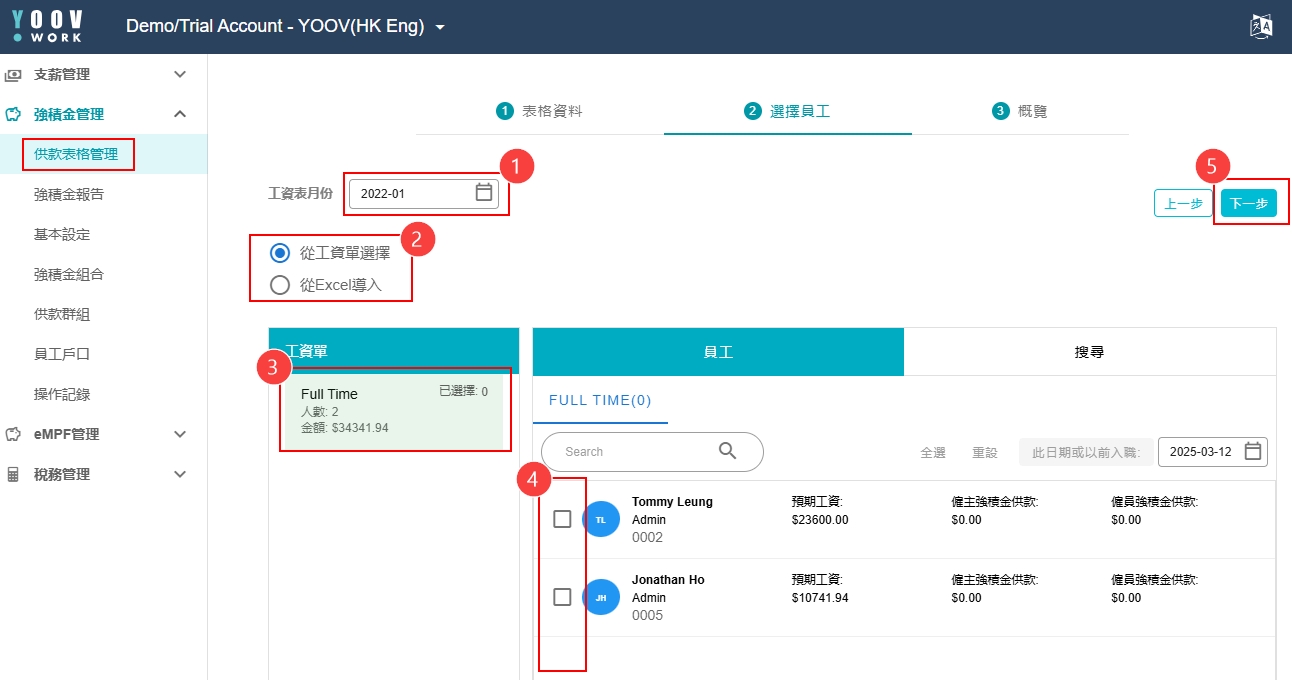The height and width of the screenshot is (680, 1292).
Task: Click the 上一步 button
Action: point(1183,203)
